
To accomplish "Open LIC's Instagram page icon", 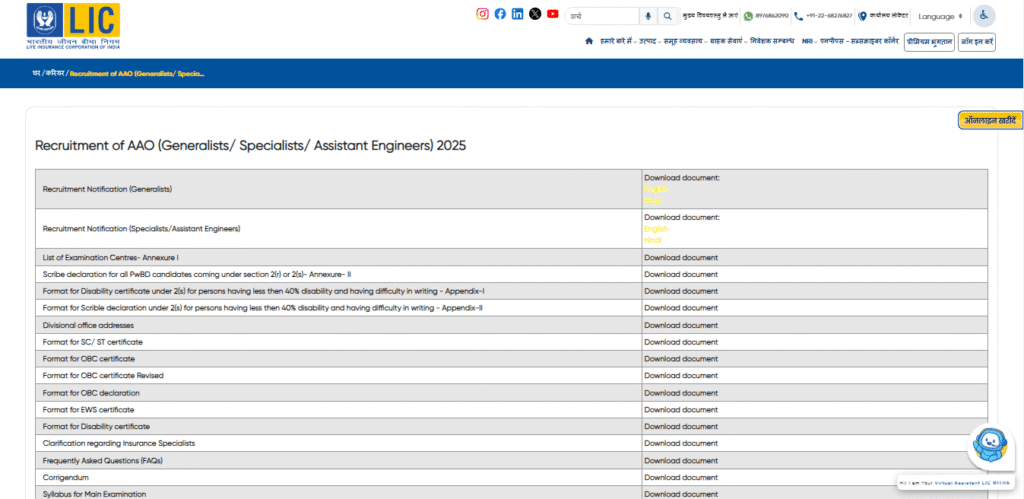I will 482,14.
